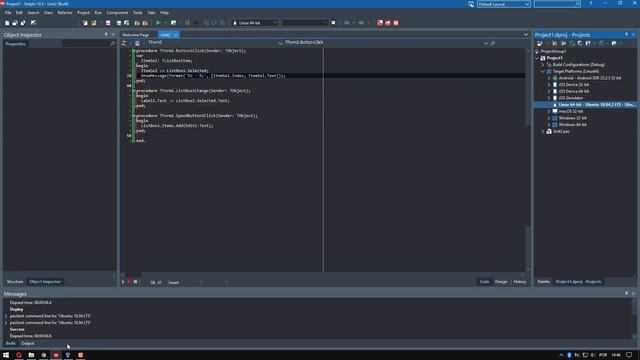The width and height of the screenshot is (640, 360).
Task: Select the iOS Simulator platform
Action: [571, 98]
